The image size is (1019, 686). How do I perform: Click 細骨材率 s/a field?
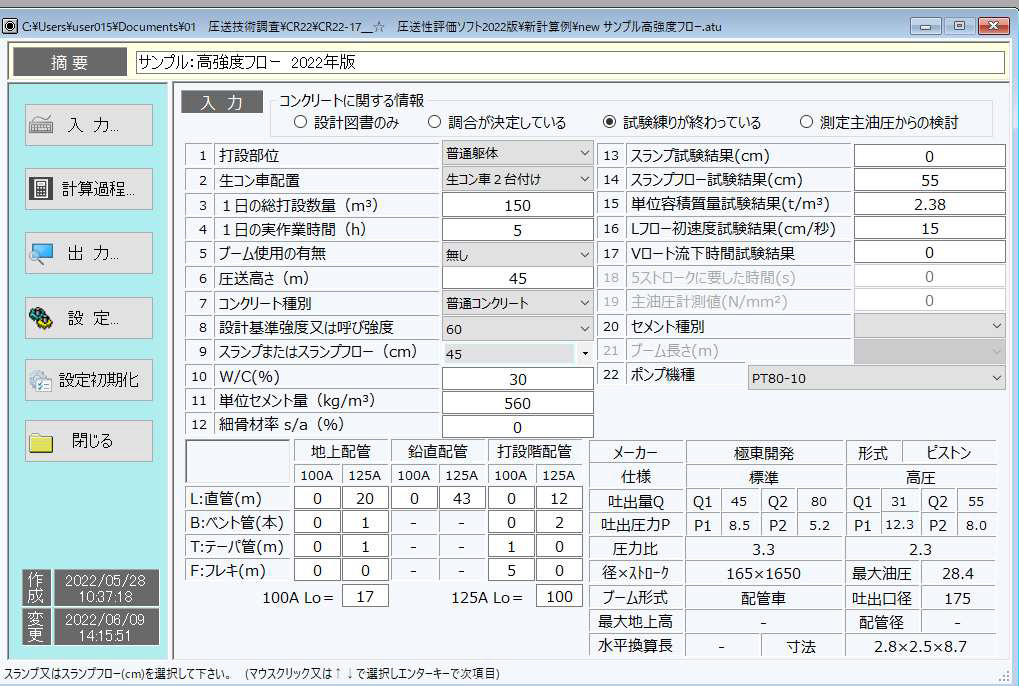517,427
